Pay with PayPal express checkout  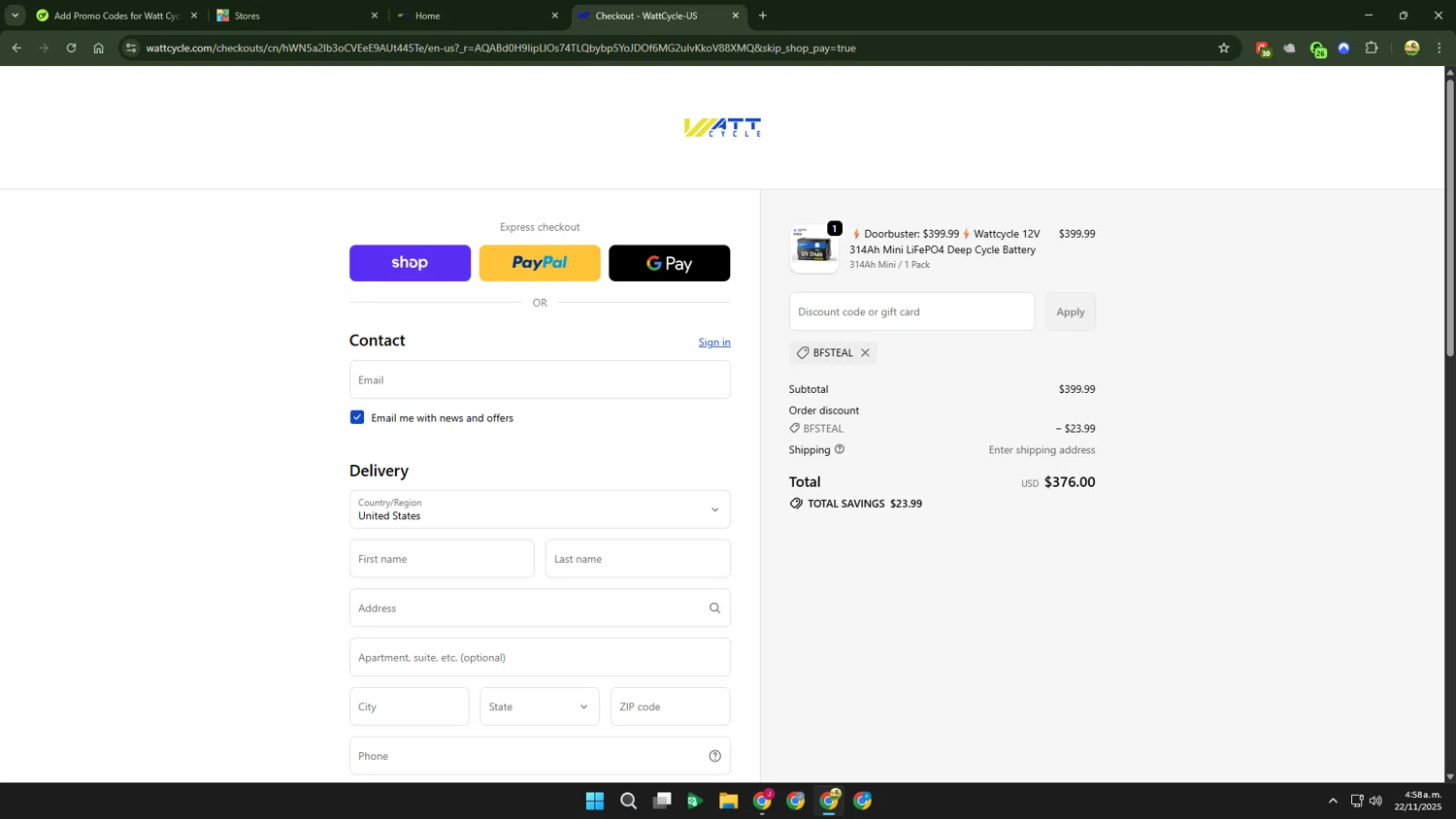pos(540,263)
